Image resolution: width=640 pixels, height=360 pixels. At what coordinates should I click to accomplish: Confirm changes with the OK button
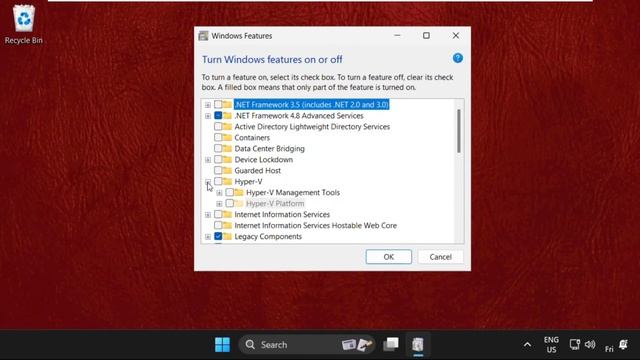(389, 257)
